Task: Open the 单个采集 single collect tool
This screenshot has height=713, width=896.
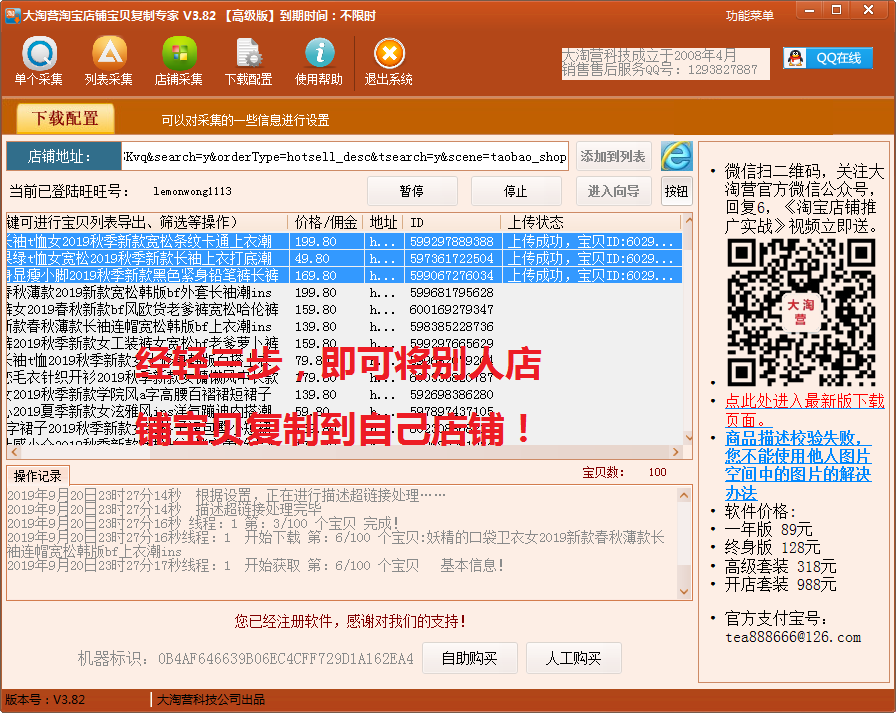Action: (39, 61)
